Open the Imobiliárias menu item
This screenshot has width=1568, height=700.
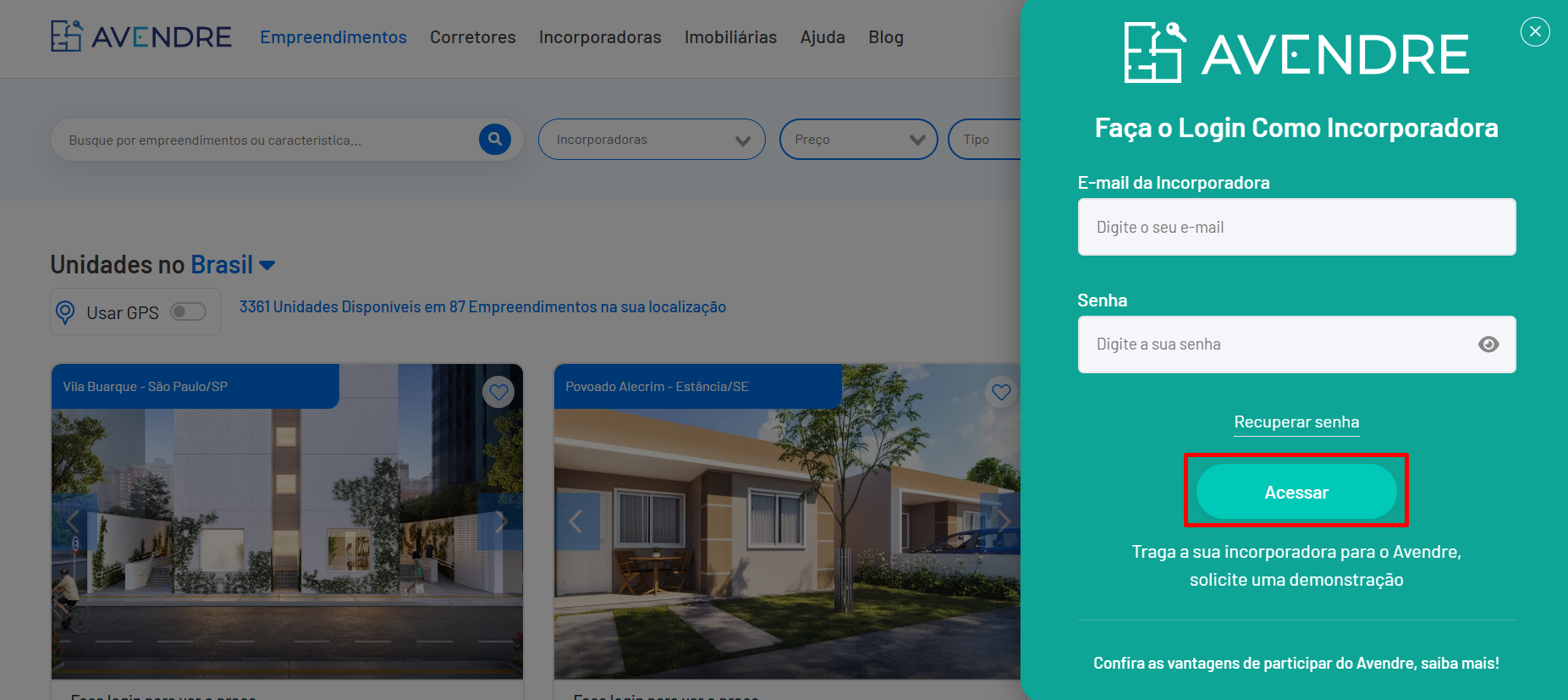tap(731, 37)
